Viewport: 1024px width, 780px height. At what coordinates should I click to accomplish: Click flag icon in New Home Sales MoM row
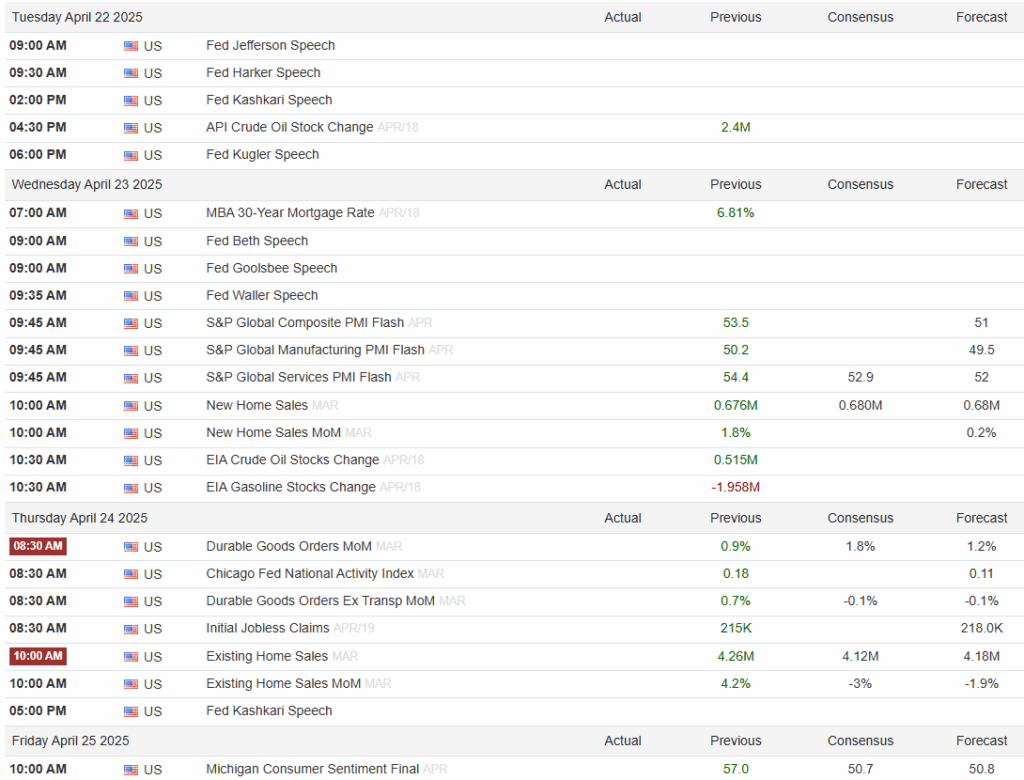click(131, 433)
